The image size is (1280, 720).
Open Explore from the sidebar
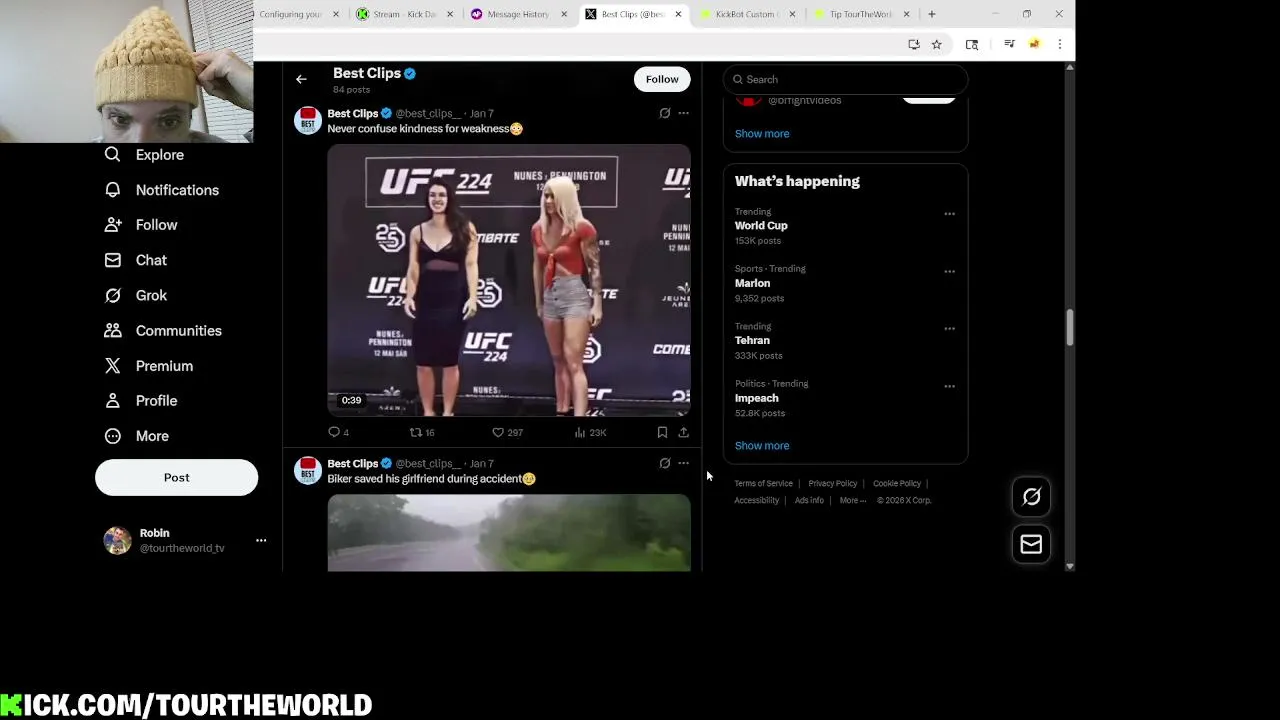[159, 155]
